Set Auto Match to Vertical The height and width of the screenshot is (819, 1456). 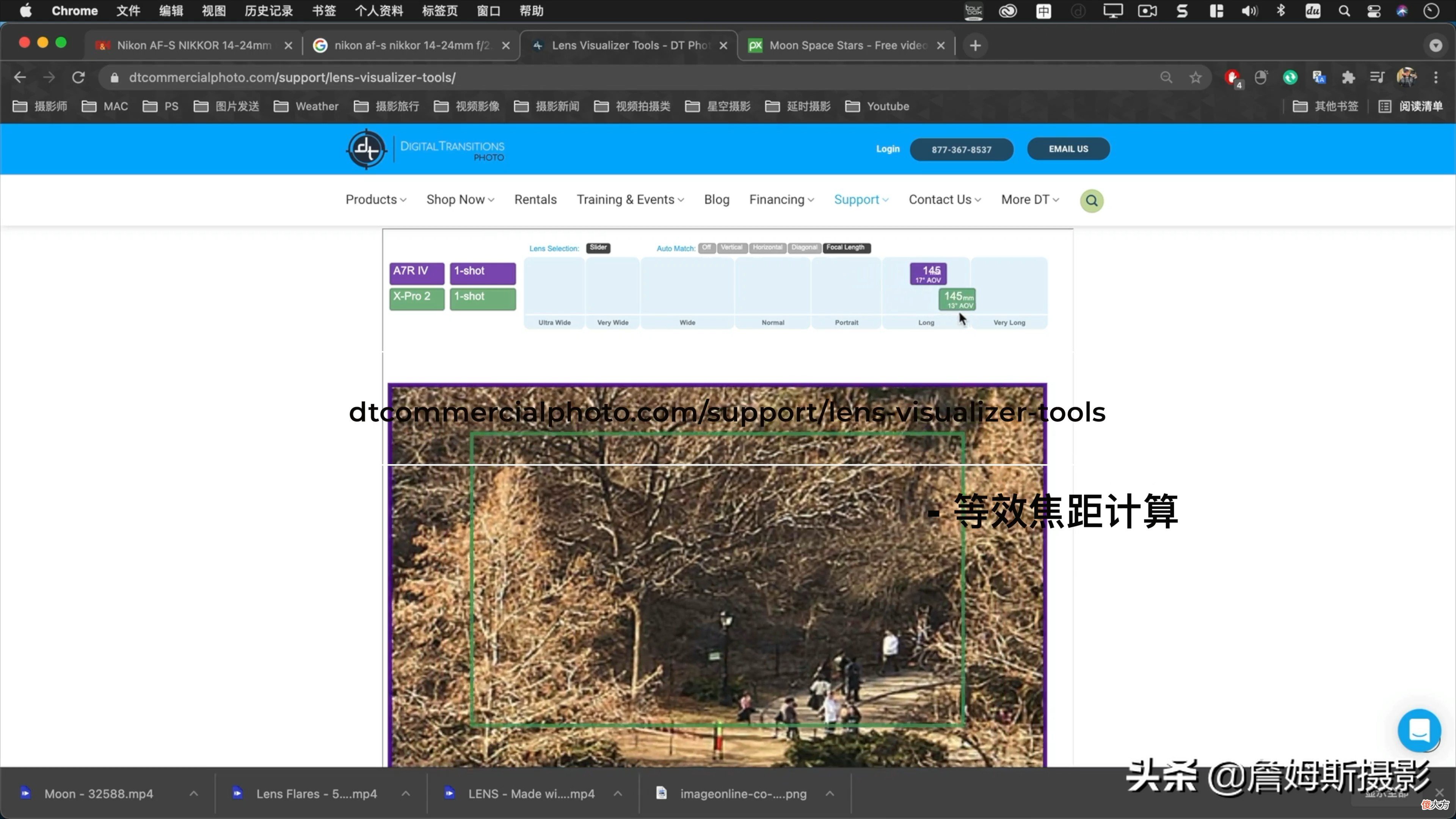tap(732, 248)
